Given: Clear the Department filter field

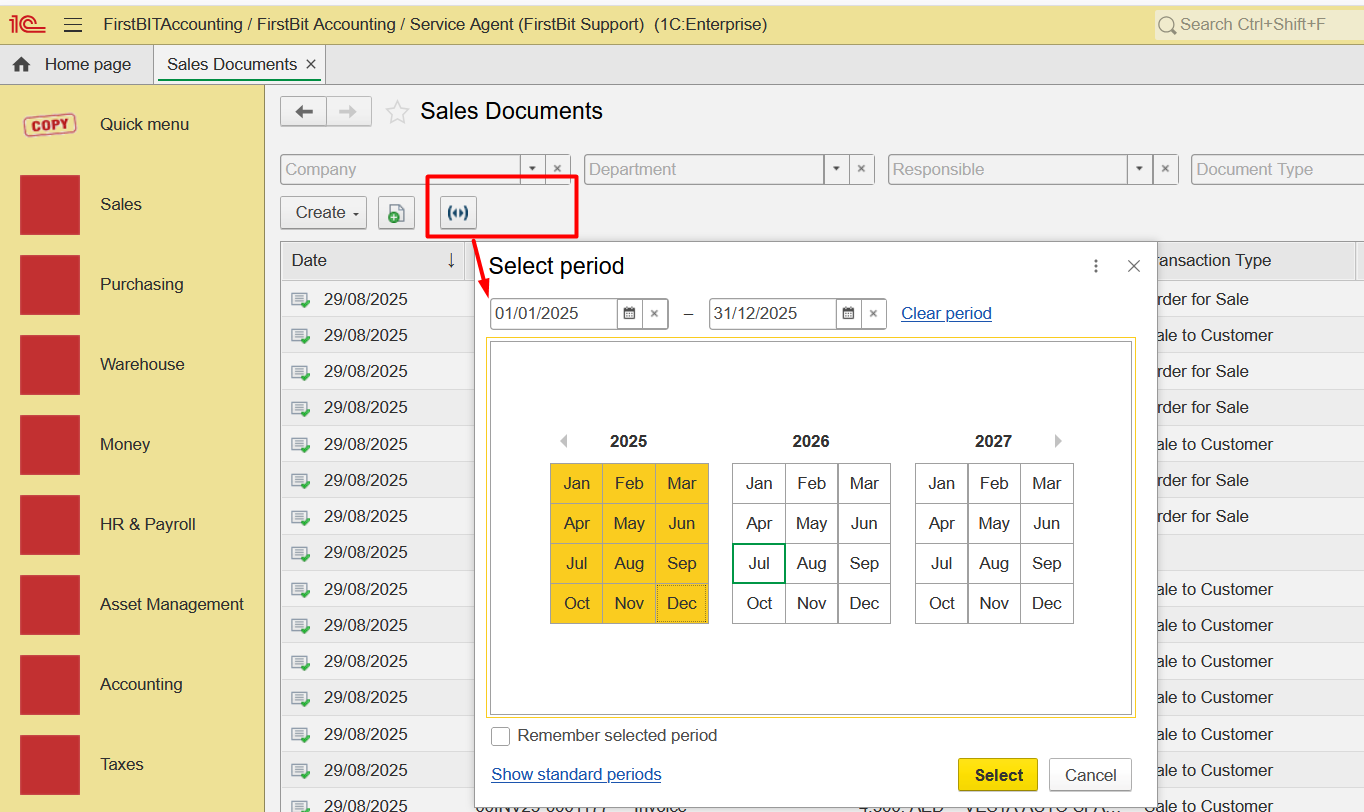Looking at the screenshot, I should [x=862, y=170].
